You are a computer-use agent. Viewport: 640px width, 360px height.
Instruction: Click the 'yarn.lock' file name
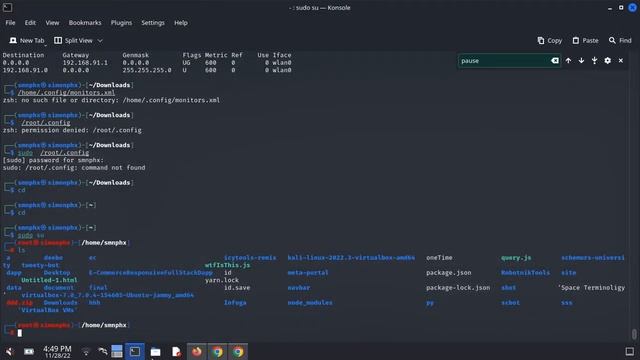pyautogui.click(x=222, y=280)
